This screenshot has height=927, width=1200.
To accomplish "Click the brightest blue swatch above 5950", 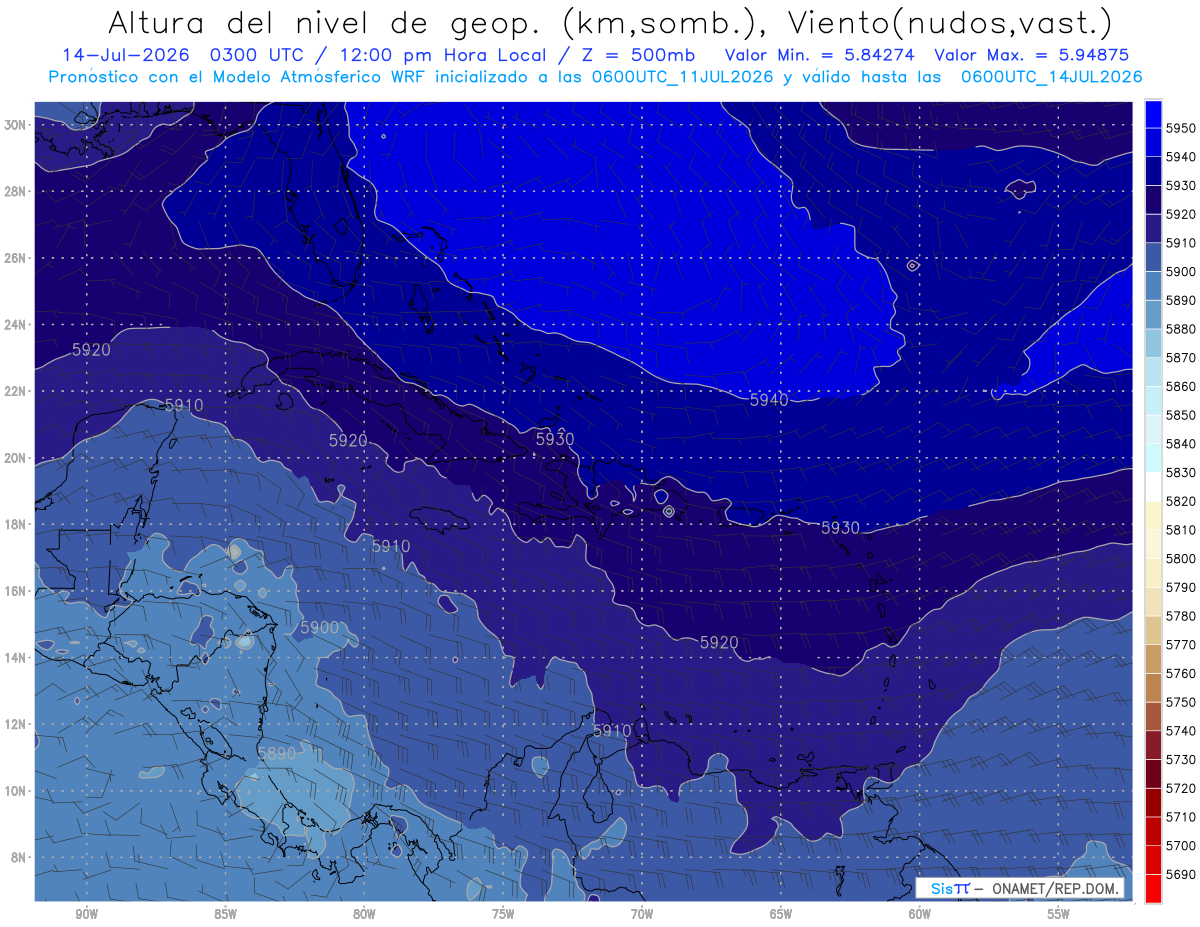I will tap(1153, 114).
